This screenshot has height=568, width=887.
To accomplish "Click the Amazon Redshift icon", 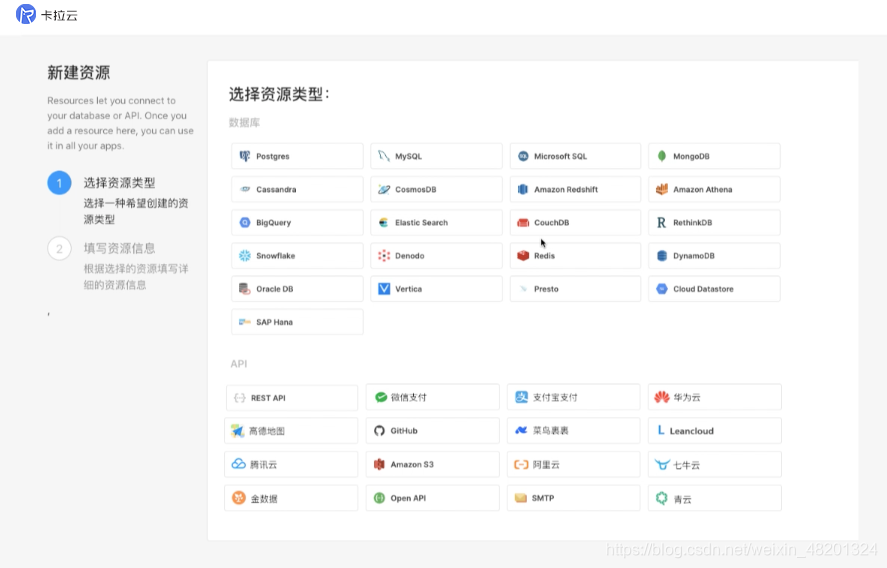I will pyautogui.click(x=523, y=189).
